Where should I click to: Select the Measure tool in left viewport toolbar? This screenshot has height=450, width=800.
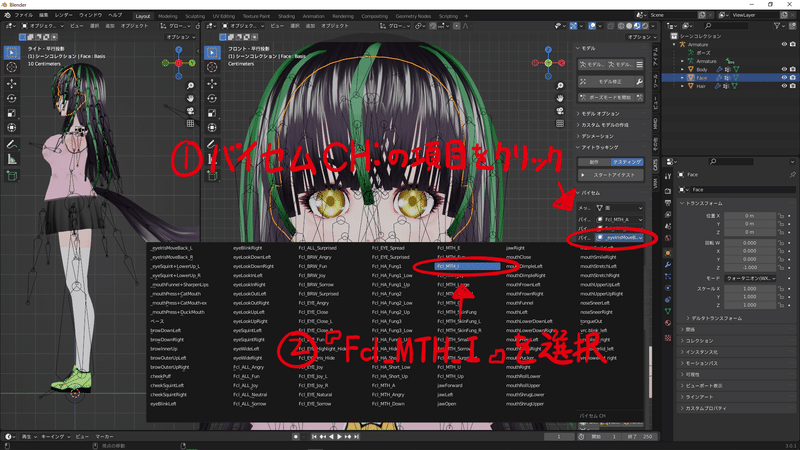[x=12, y=160]
